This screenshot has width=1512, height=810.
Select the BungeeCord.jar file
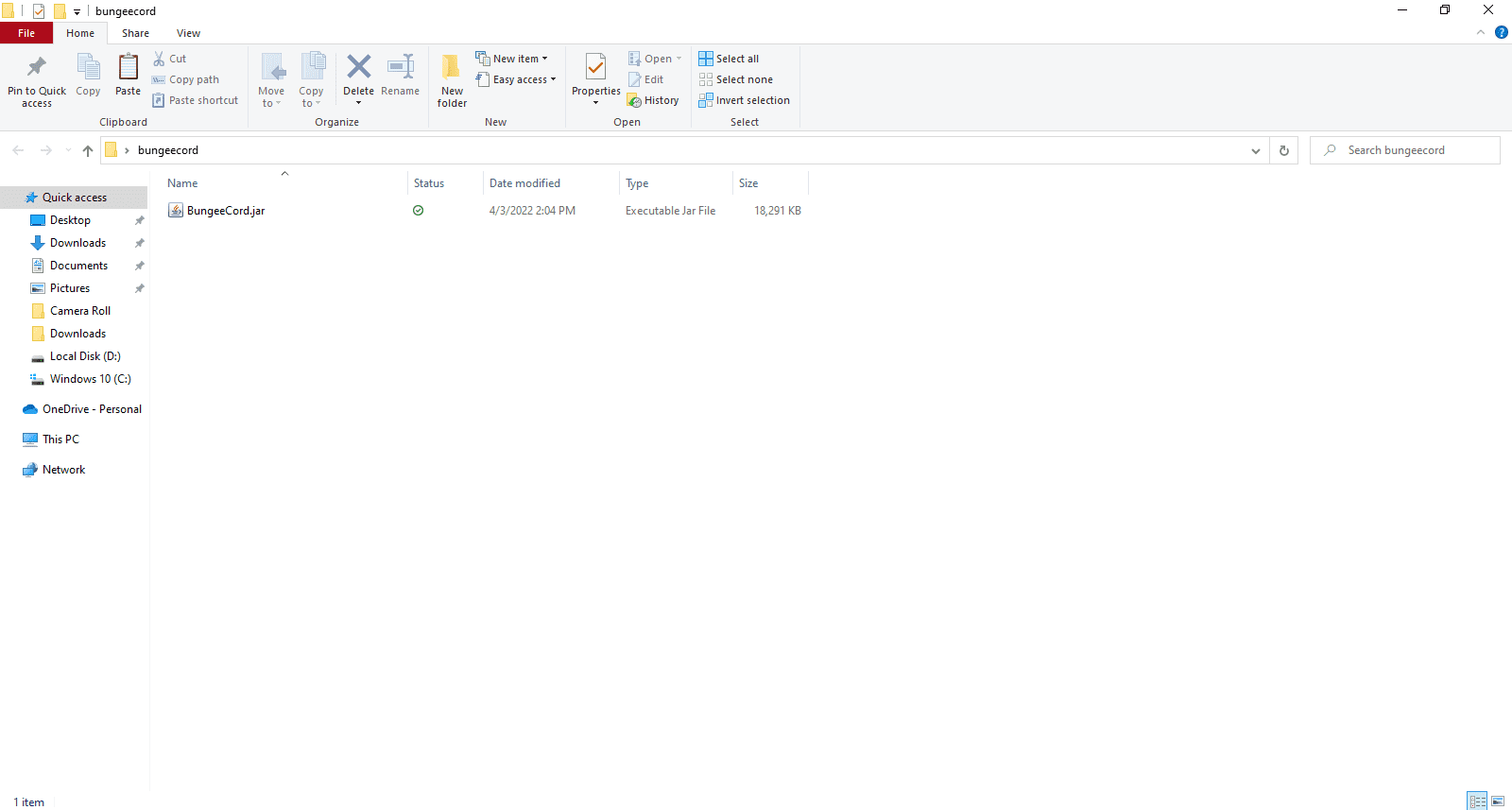click(226, 211)
